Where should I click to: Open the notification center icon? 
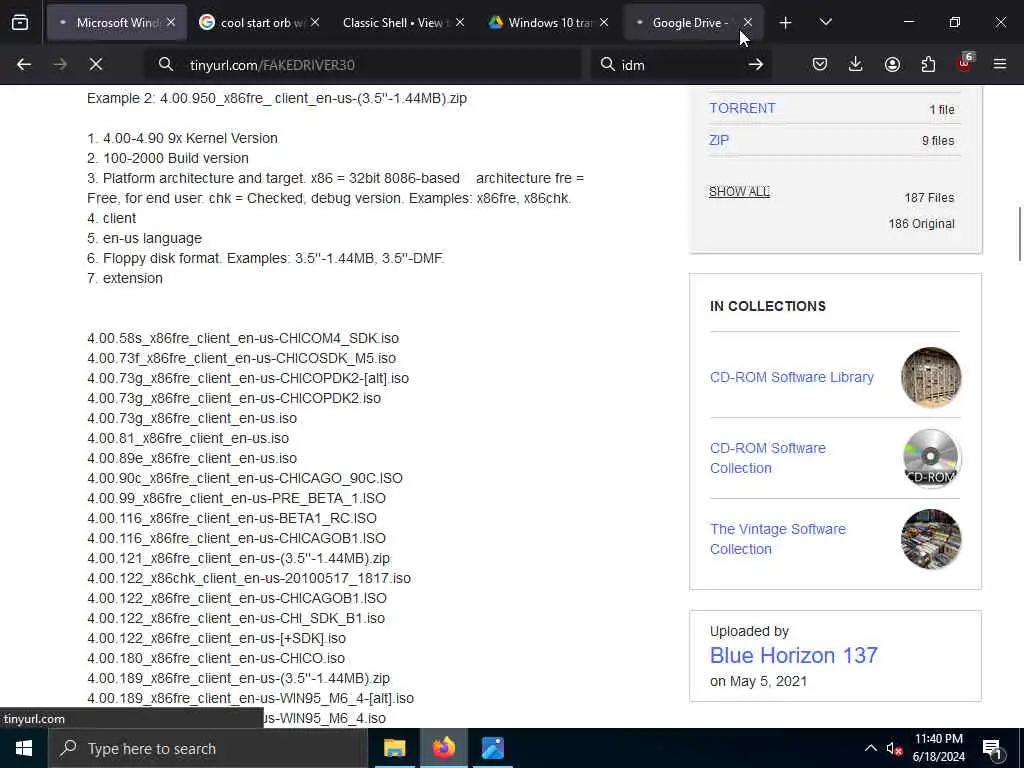point(993,748)
